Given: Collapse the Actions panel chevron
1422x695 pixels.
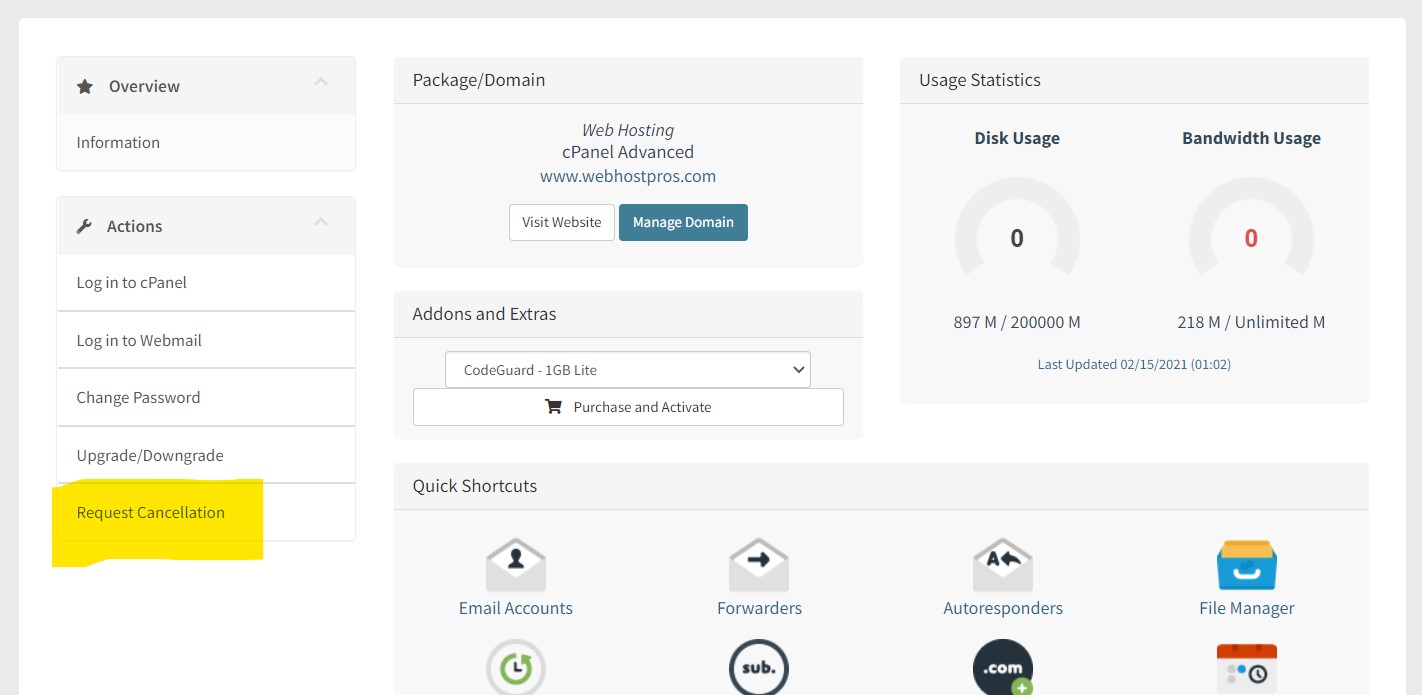Looking at the screenshot, I should pyautogui.click(x=321, y=222).
